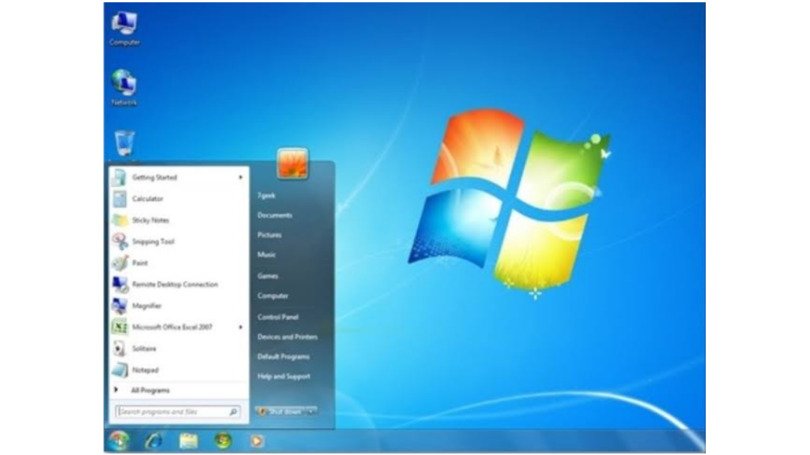Image resolution: width=810 pixels, height=455 pixels.
Task: Select the Snipping Tool text label
Action: 153,242
